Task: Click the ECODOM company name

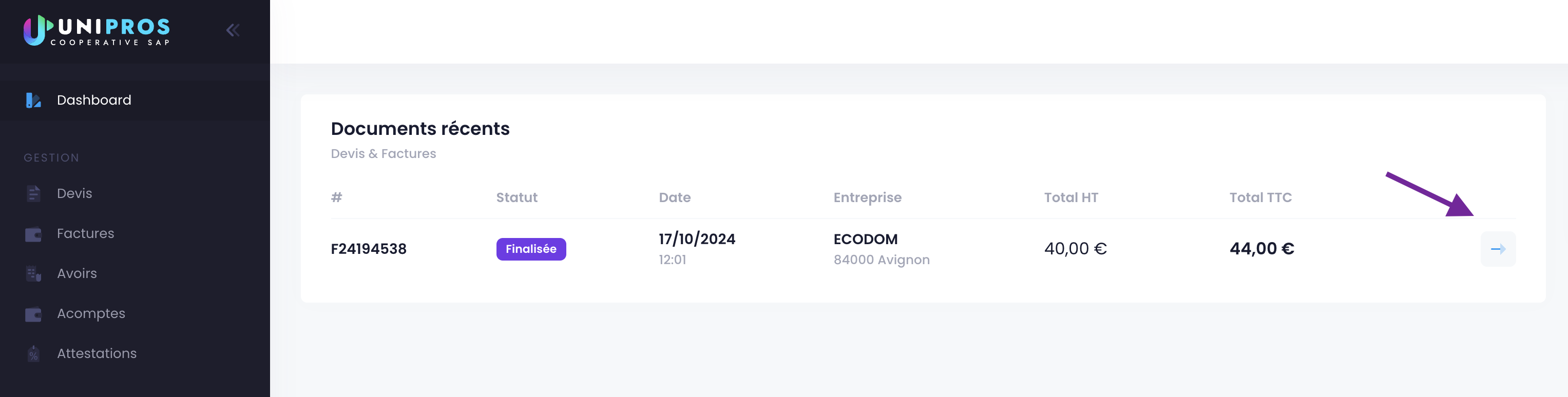Action: (x=865, y=239)
